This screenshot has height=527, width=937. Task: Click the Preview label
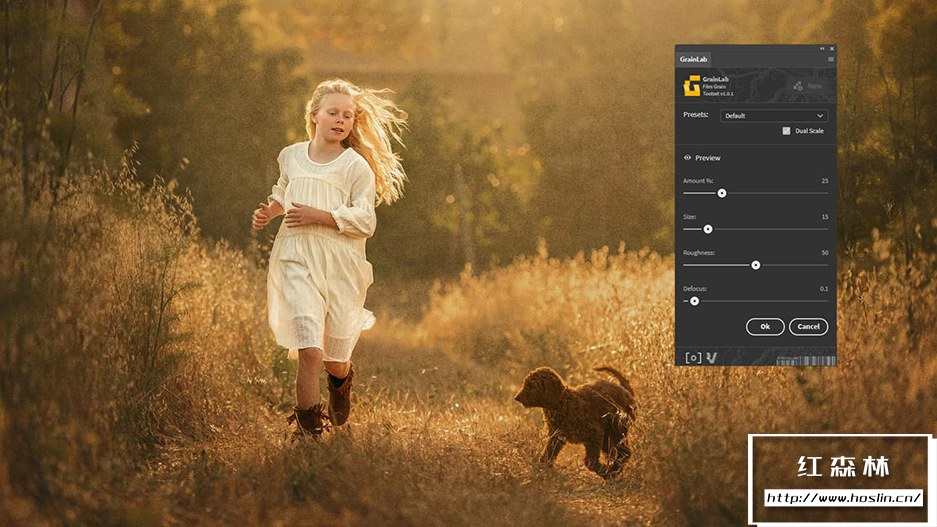point(708,158)
